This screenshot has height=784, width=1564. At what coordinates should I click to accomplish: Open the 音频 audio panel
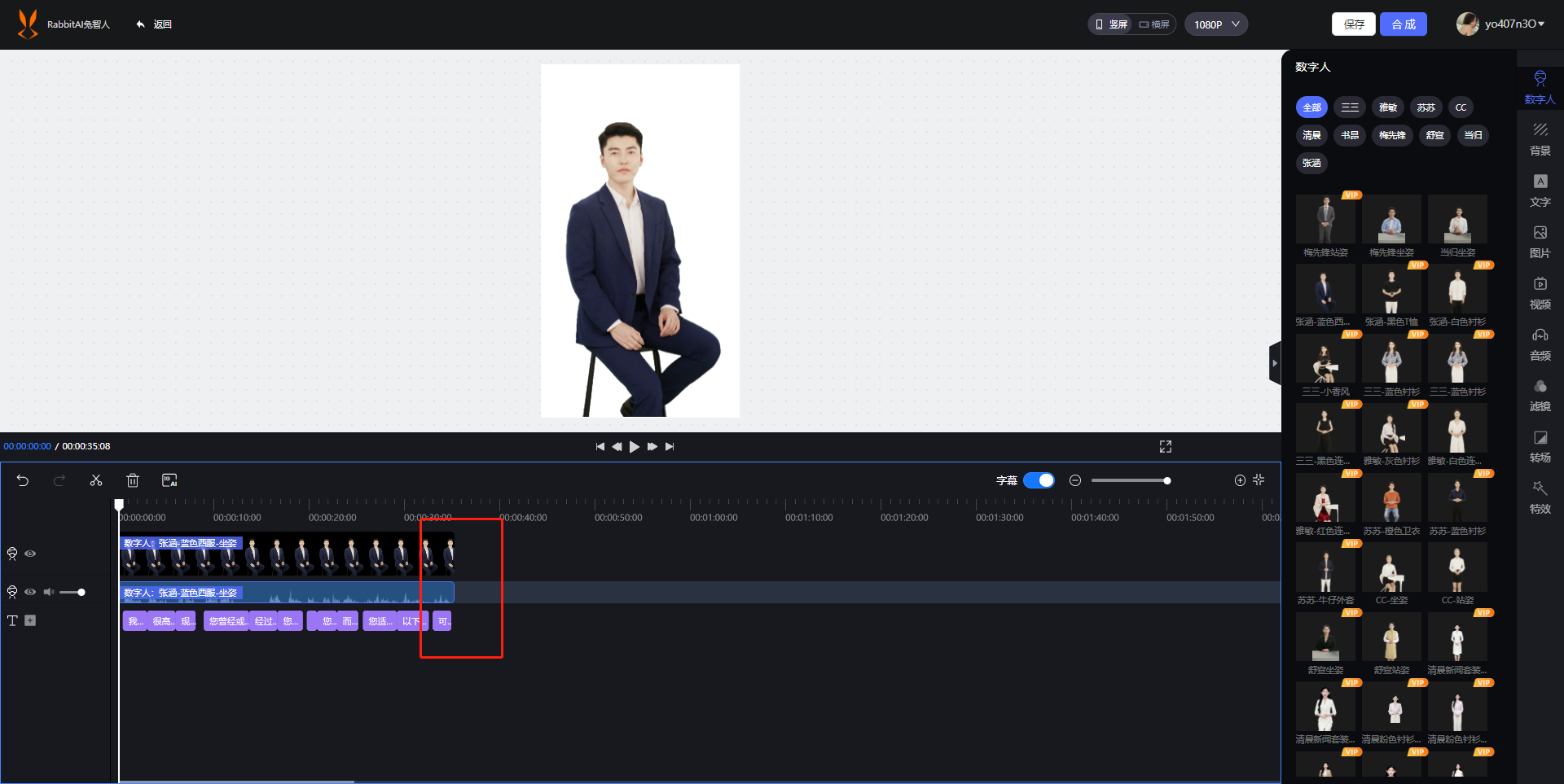(x=1540, y=344)
